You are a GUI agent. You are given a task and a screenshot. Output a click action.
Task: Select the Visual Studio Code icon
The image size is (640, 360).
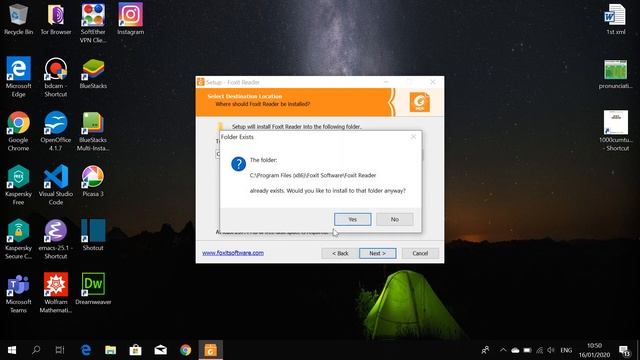pyautogui.click(x=56, y=185)
